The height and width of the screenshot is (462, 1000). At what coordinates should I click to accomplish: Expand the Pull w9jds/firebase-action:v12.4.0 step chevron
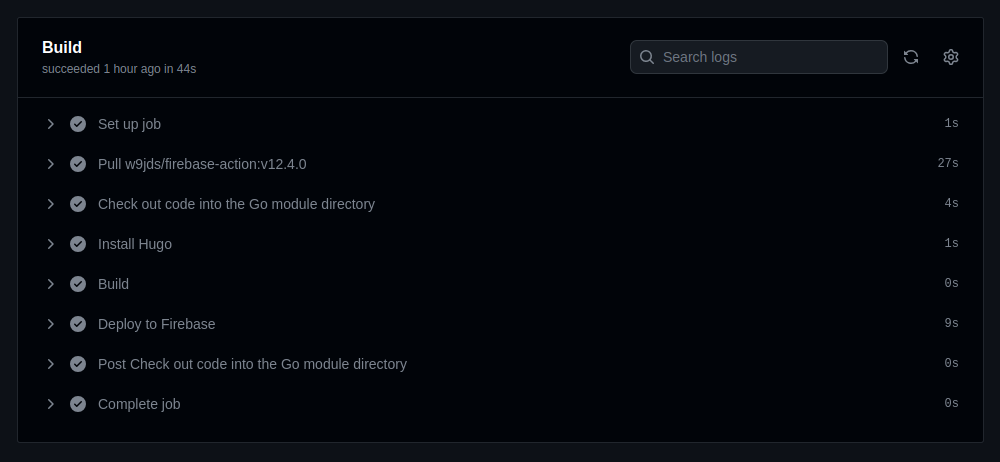[x=50, y=164]
